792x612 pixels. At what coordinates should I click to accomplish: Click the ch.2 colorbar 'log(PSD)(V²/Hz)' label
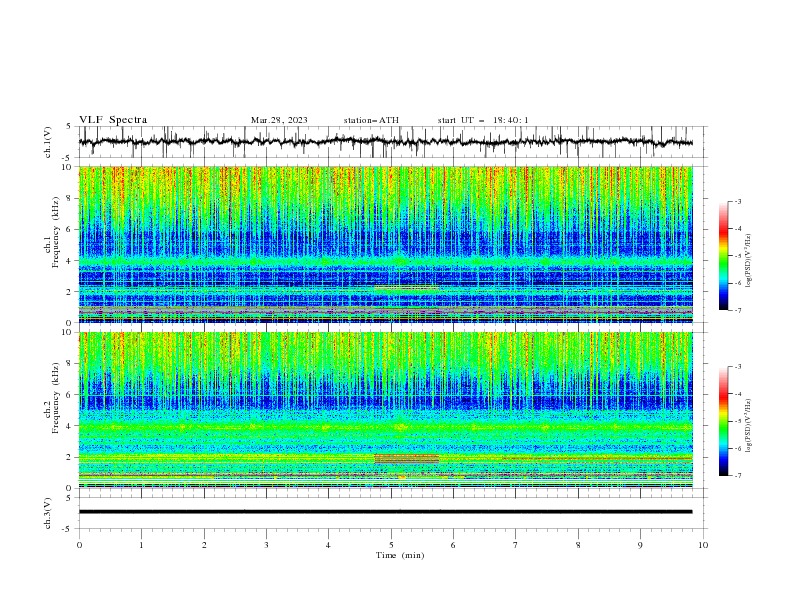pos(748,425)
